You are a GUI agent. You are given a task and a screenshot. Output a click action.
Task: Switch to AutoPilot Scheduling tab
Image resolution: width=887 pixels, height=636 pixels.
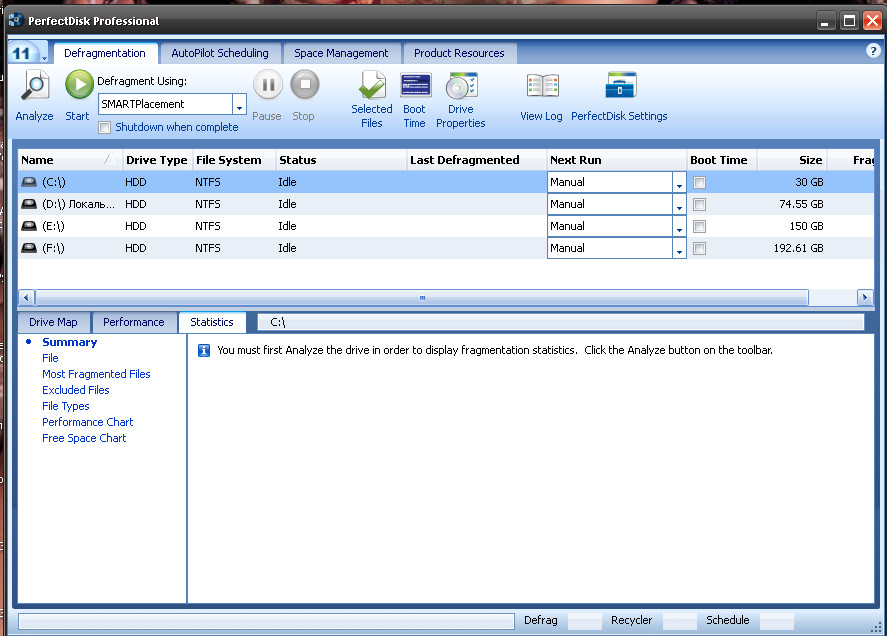coord(220,53)
